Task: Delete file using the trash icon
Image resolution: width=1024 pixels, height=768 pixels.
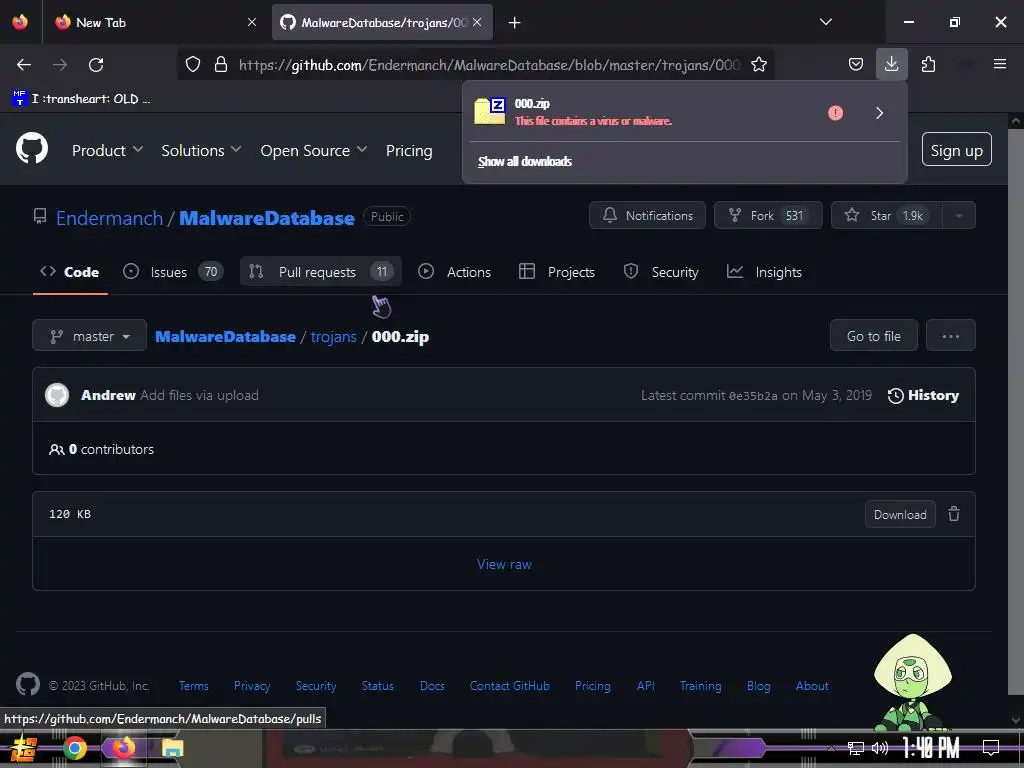Action: [954, 514]
